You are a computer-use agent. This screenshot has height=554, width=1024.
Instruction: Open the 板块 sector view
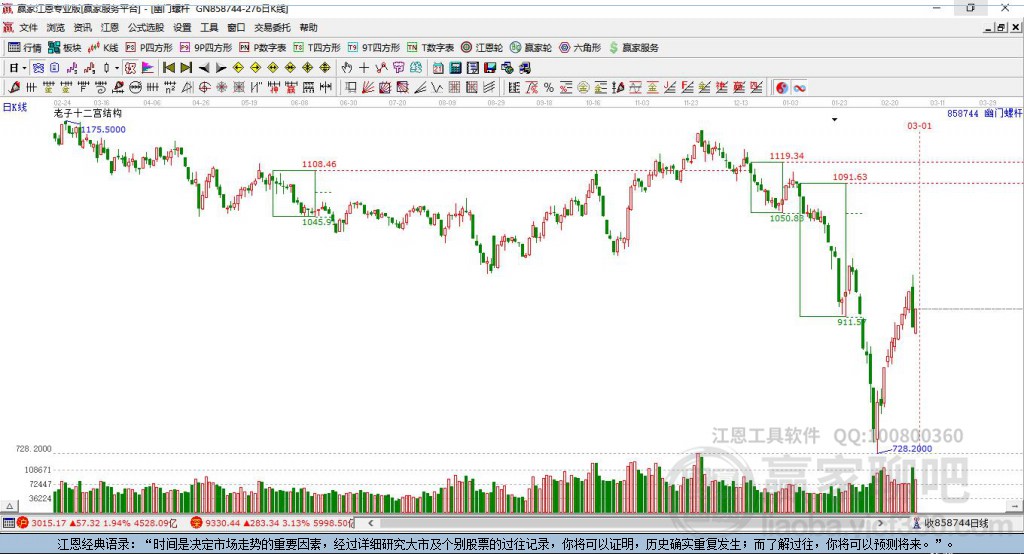click(x=64, y=48)
